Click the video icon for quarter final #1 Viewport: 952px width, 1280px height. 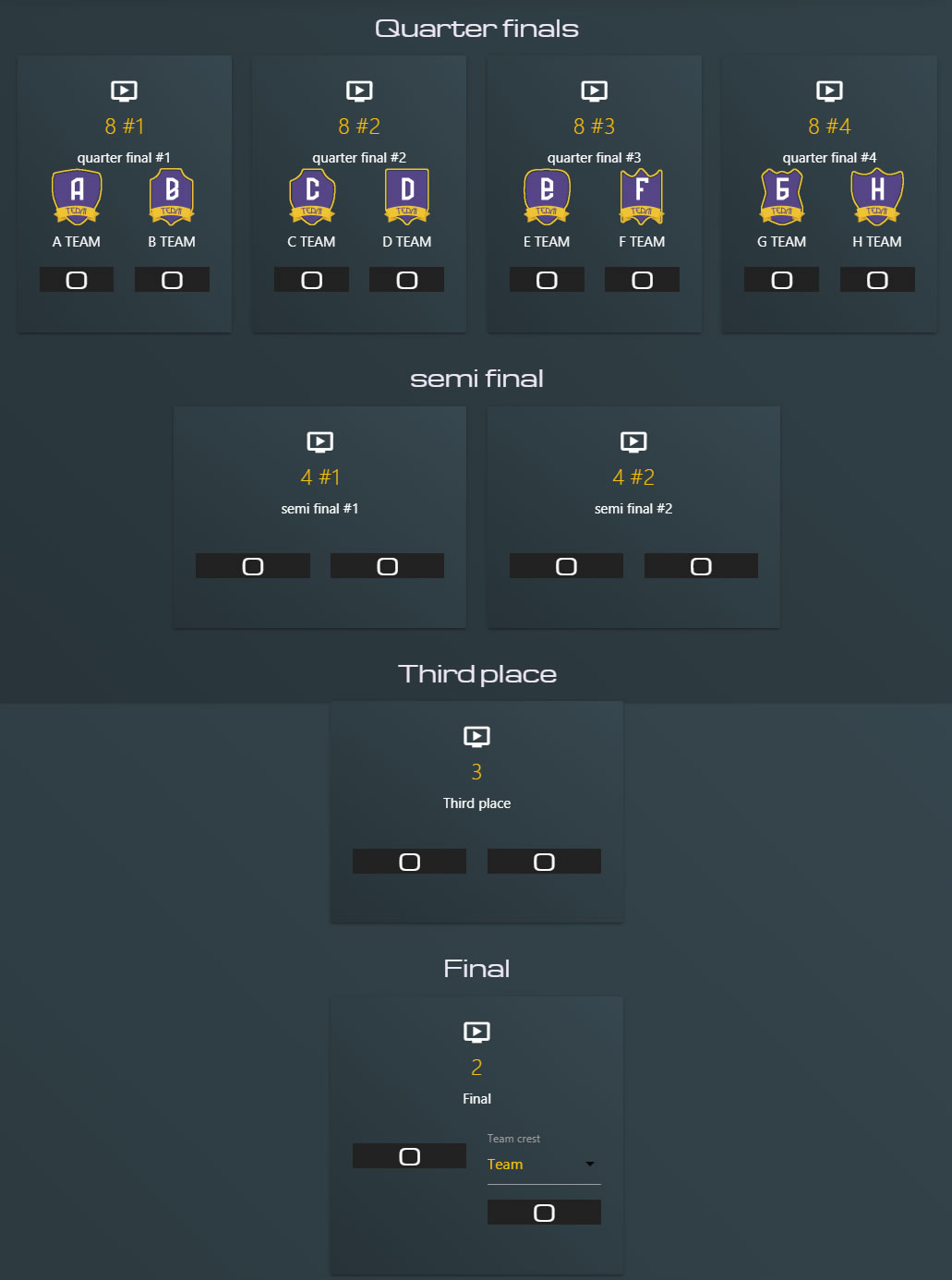124,91
